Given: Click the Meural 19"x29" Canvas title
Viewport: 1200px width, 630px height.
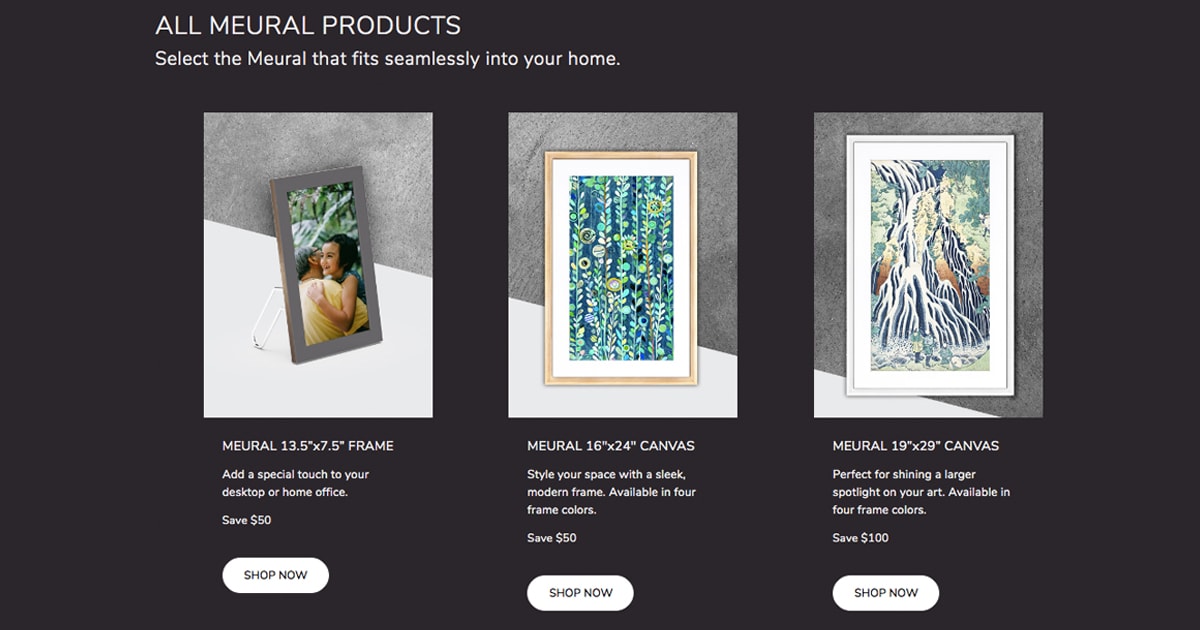Looking at the screenshot, I should coord(916,446).
